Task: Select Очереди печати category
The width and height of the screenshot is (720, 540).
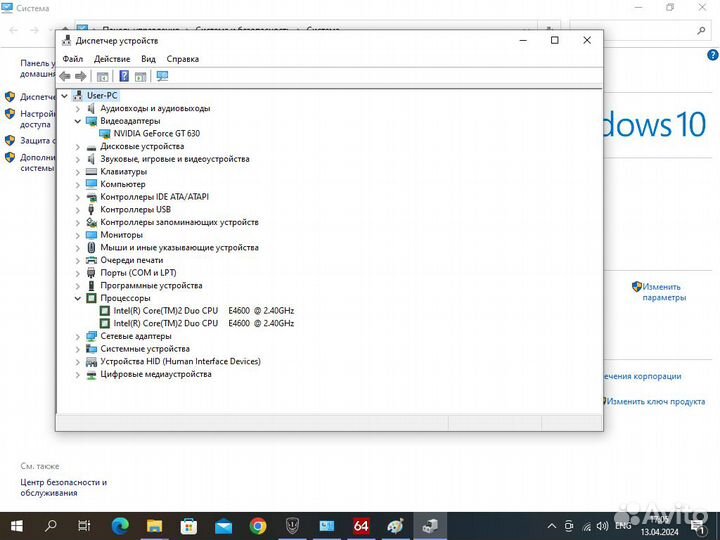Action: point(132,260)
